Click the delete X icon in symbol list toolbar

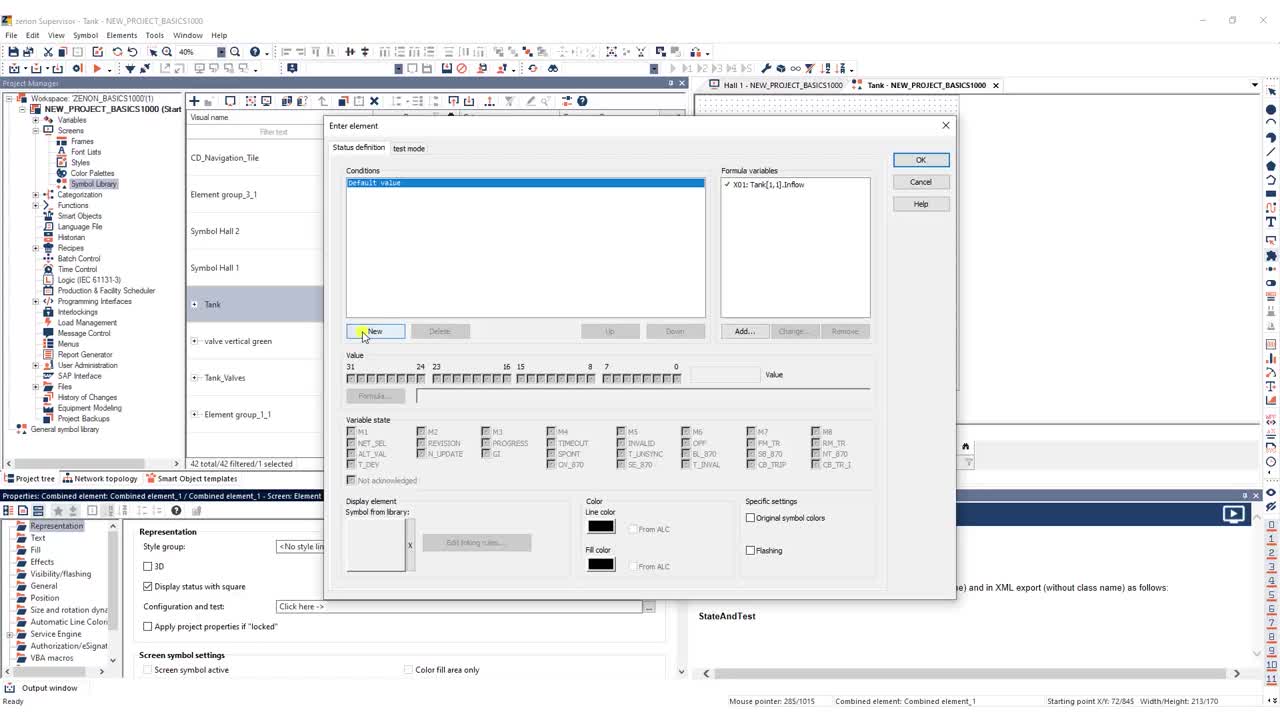(x=374, y=101)
